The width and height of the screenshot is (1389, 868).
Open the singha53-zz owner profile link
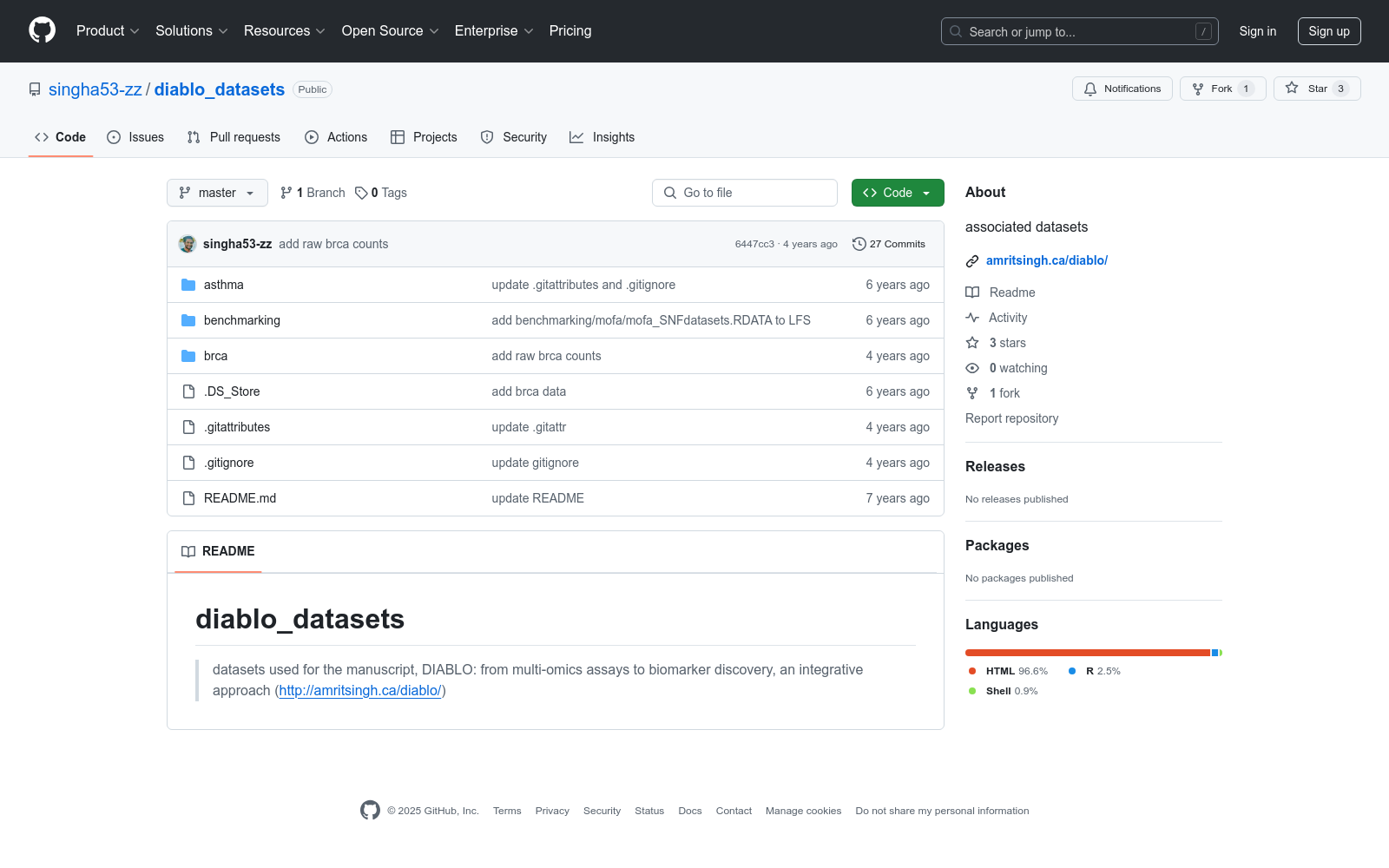point(95,89)
